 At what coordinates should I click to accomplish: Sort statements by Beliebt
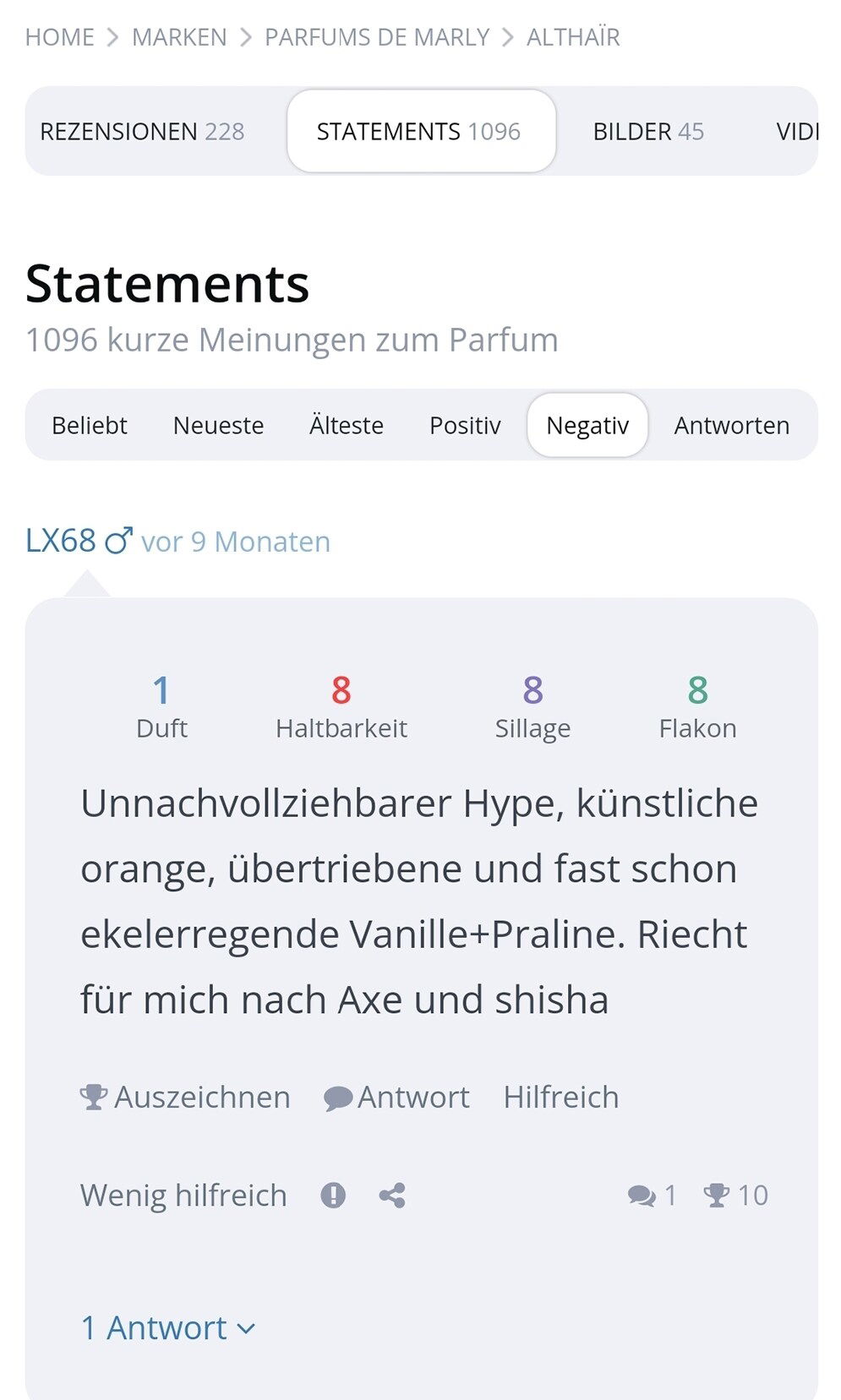click(90, 425)
